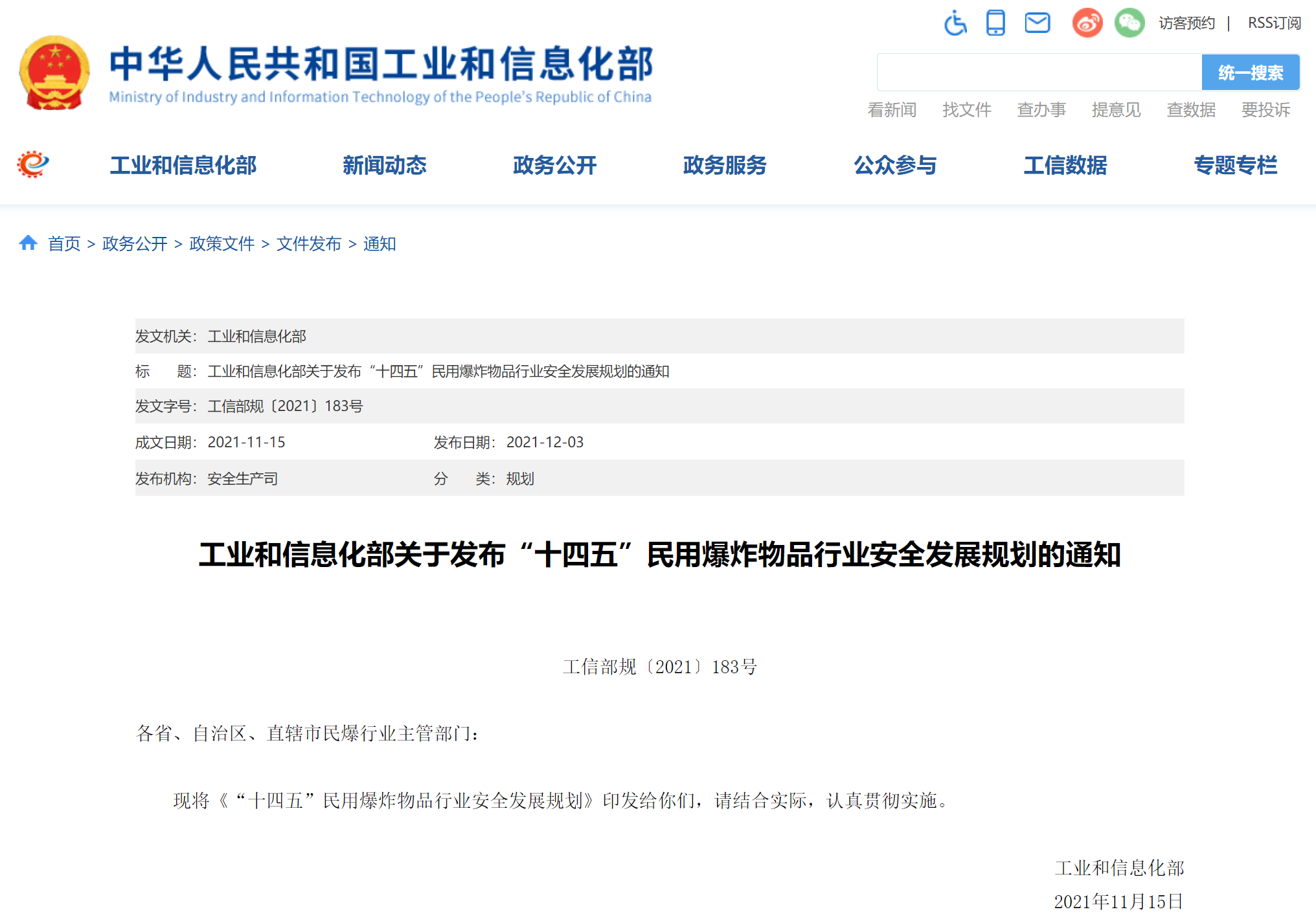Click 分类 value 规划
This screenshot has width=1316, height=914.
pos(520,478)
